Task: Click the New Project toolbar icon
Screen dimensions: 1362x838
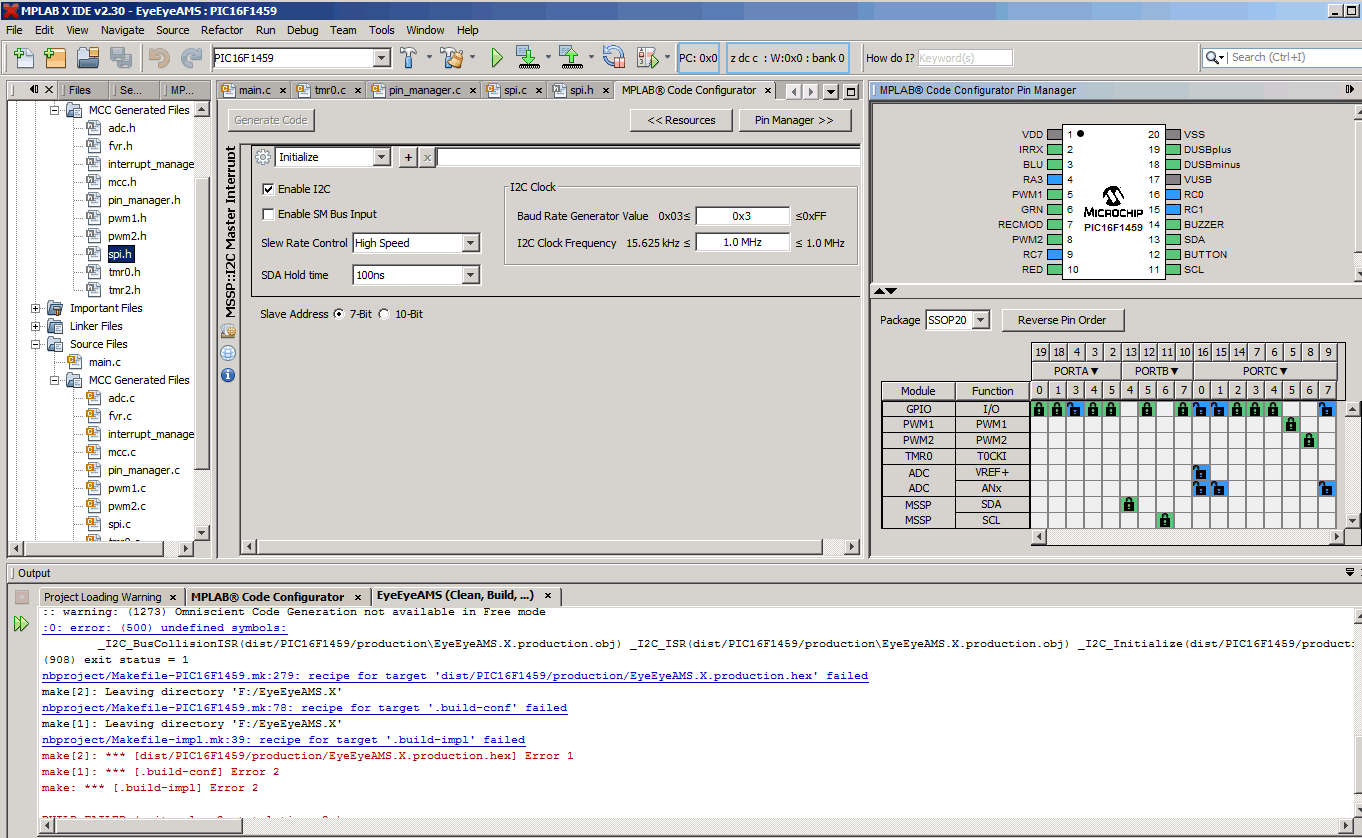Action: tap(55, 58)
